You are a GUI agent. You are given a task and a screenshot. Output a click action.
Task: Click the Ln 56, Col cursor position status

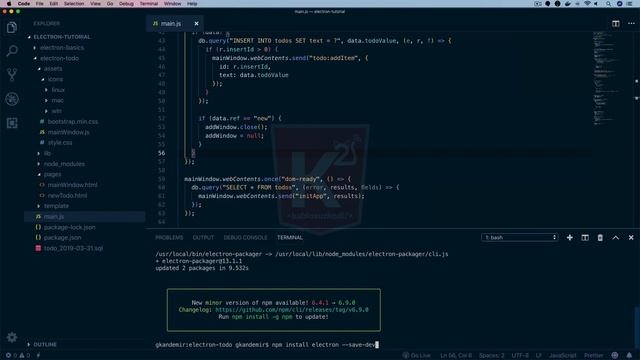click(x=456, y=355)
